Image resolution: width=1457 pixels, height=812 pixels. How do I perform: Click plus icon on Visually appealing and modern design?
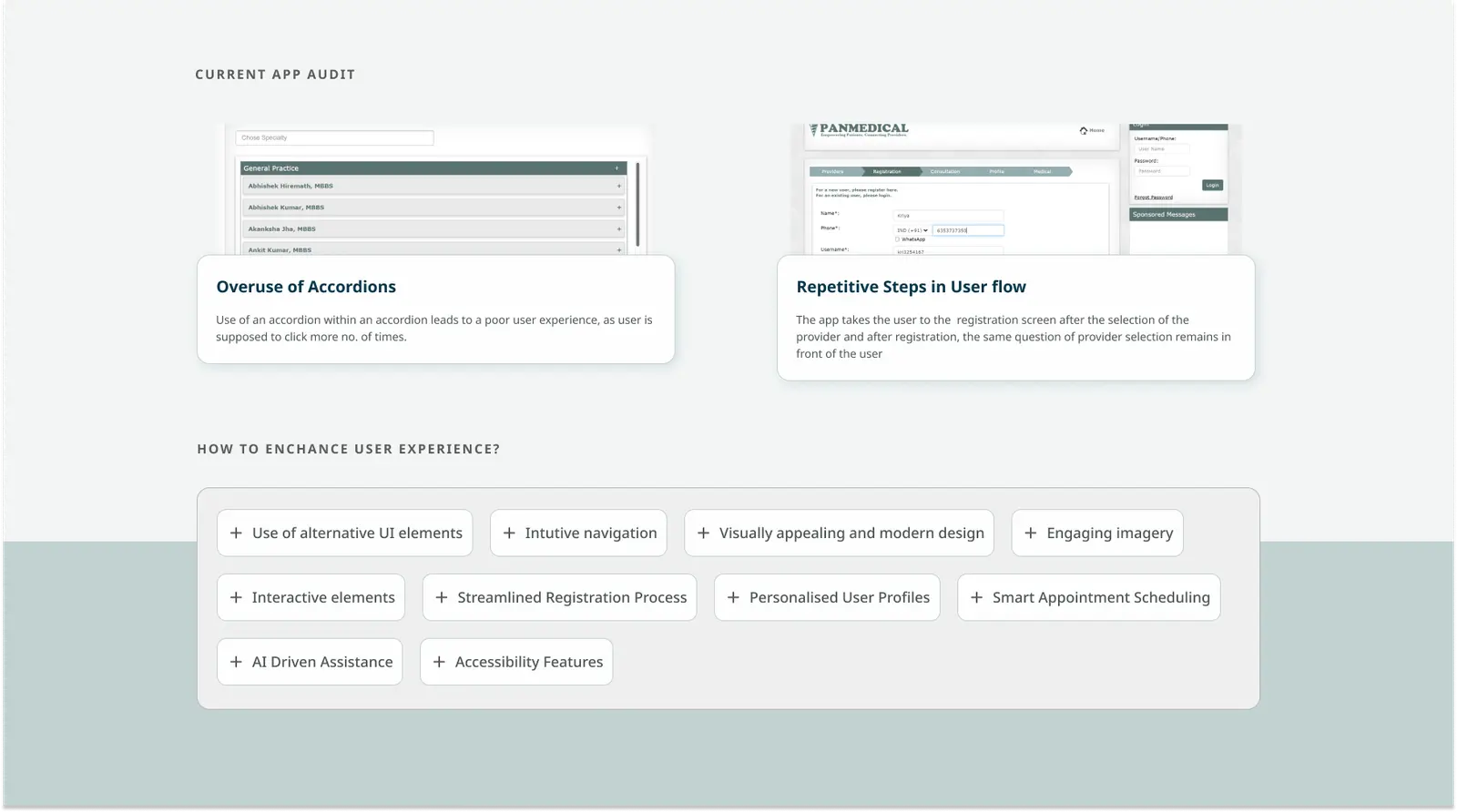(703, 533)
